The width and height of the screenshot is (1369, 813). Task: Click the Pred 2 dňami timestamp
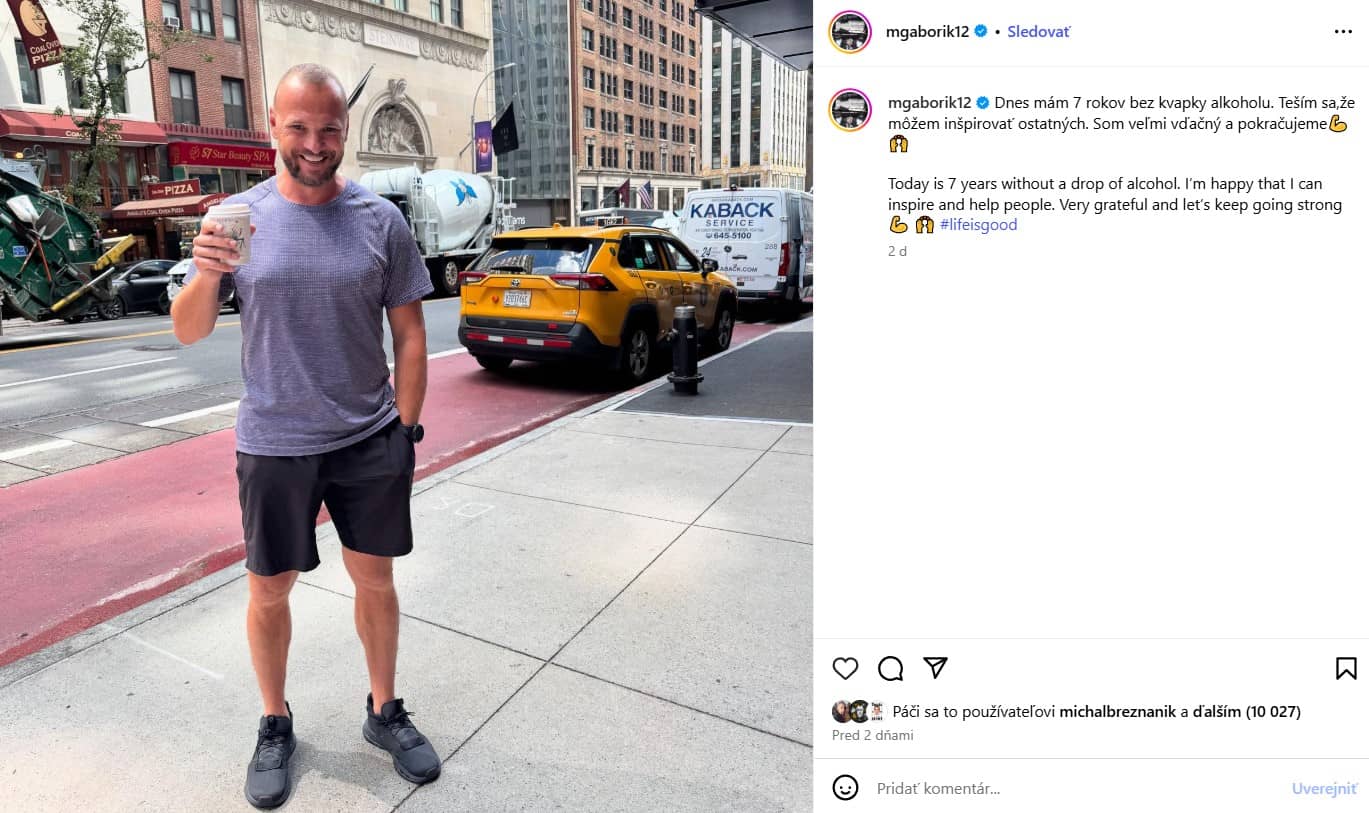tap(872, 735)
